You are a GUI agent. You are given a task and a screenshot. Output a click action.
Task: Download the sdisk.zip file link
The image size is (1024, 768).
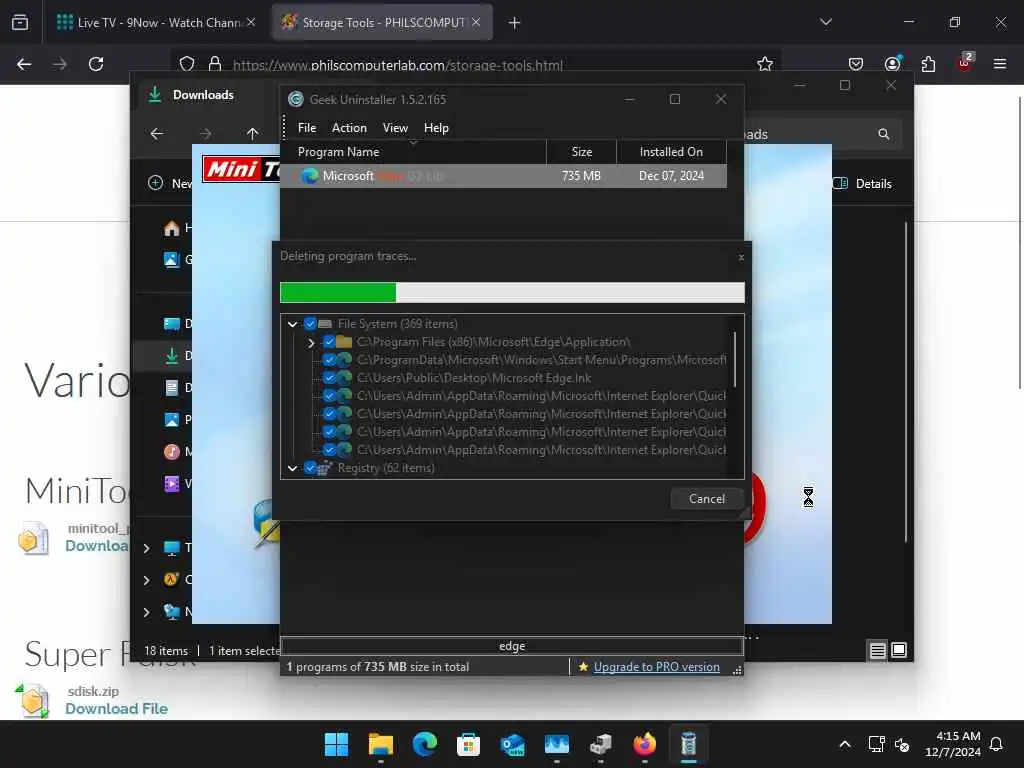point(116,709)
